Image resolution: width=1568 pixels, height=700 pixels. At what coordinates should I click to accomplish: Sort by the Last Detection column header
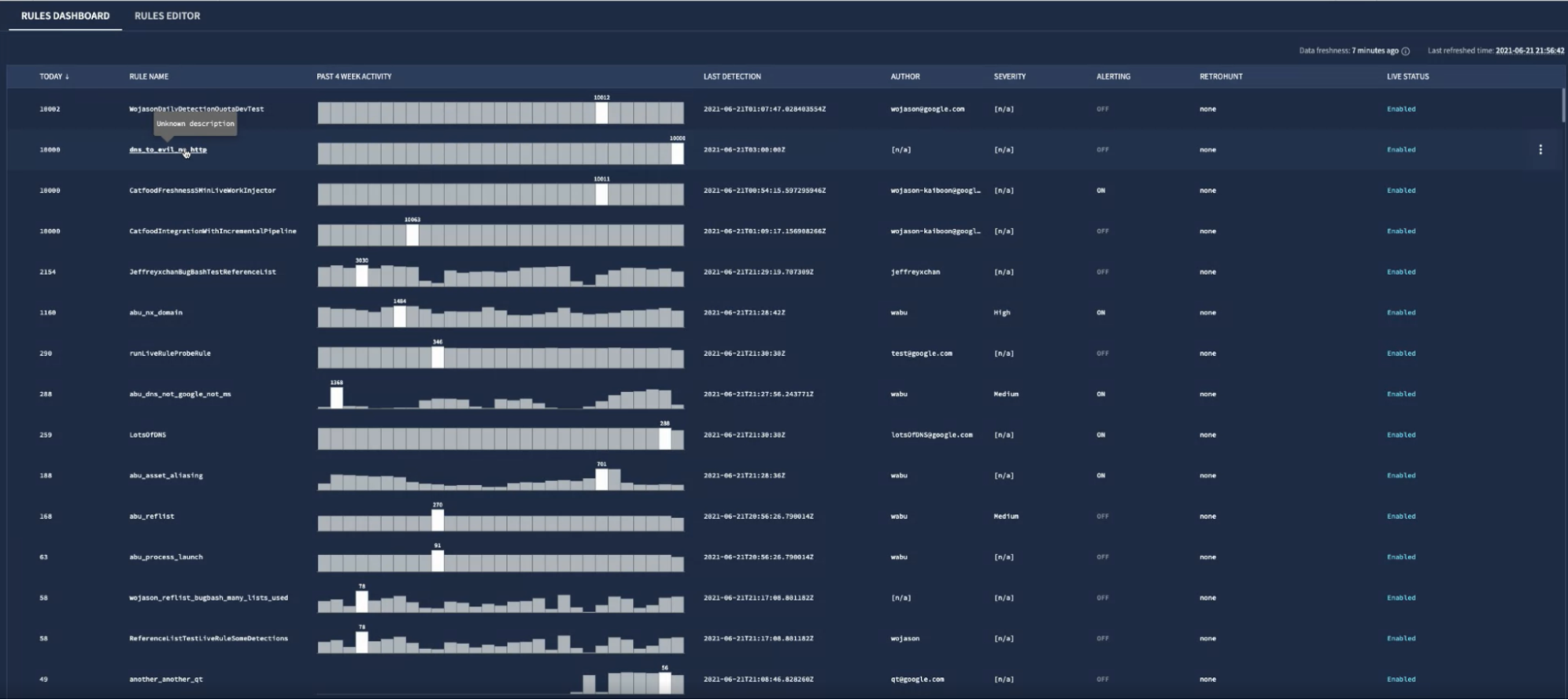click(731, 77)
